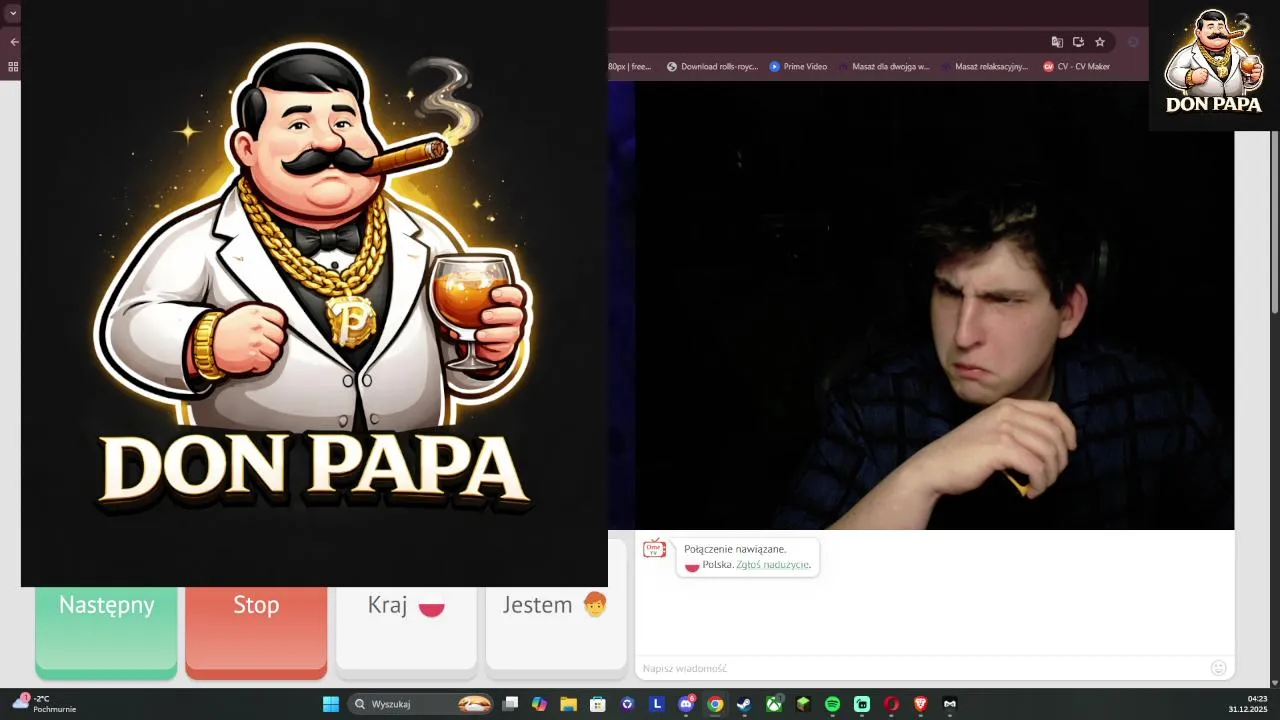This screenshot has height=720, width=1280.
Task: Open the Download rolls-royc... bookmark
Action: (712, 67)
